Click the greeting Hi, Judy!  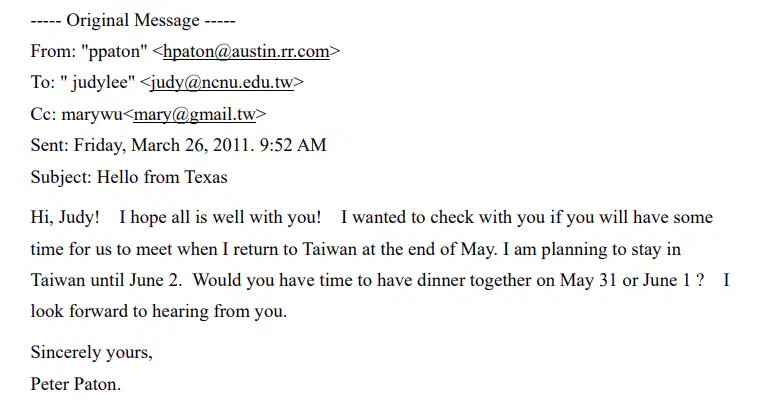(x=65, y=217)
